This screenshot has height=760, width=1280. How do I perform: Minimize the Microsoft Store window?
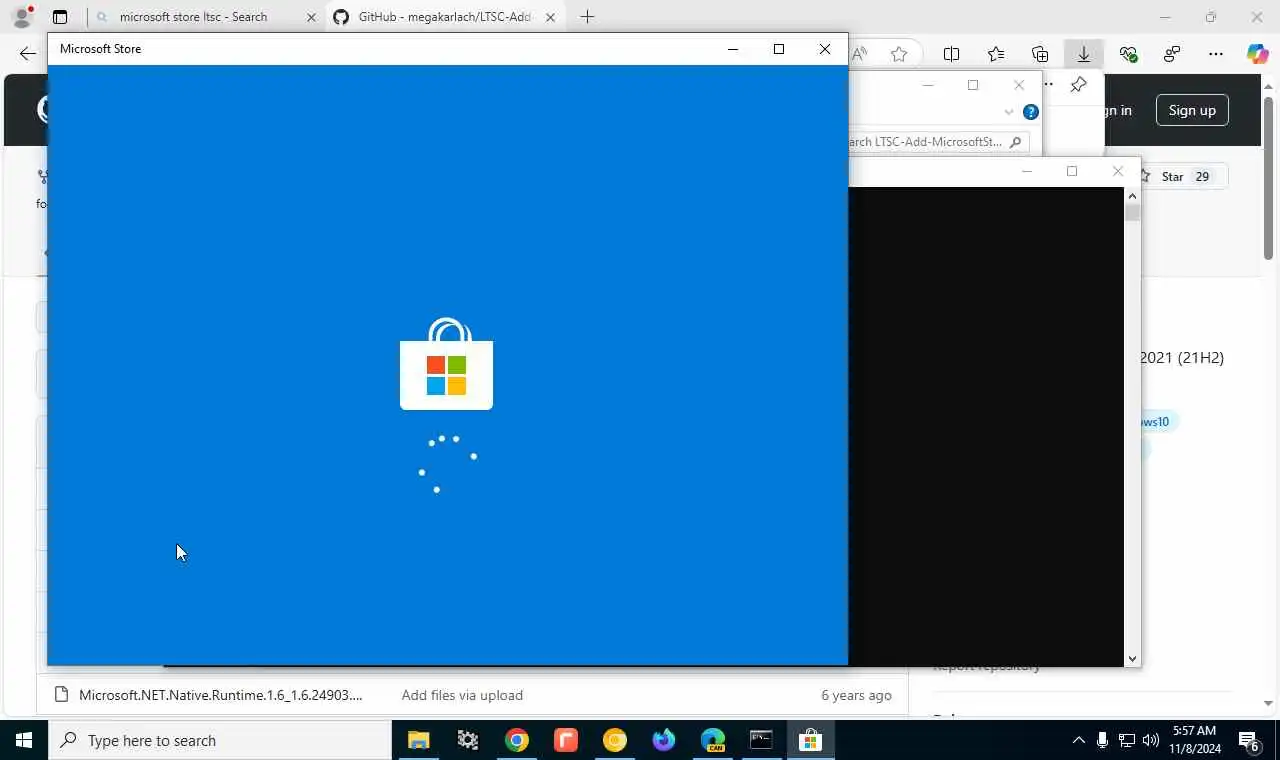point(733,49)
